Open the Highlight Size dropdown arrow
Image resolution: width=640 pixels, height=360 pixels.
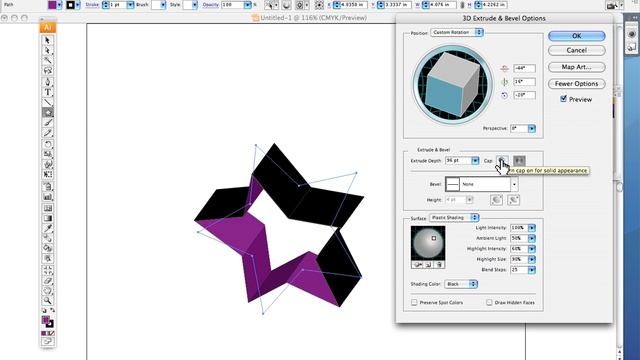pyautogui.click(x=531, y=259)
